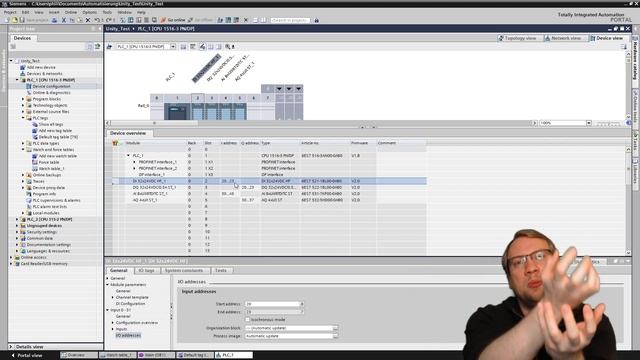Switch to Topology view
The image size is (640, 360).
(518, 38)
